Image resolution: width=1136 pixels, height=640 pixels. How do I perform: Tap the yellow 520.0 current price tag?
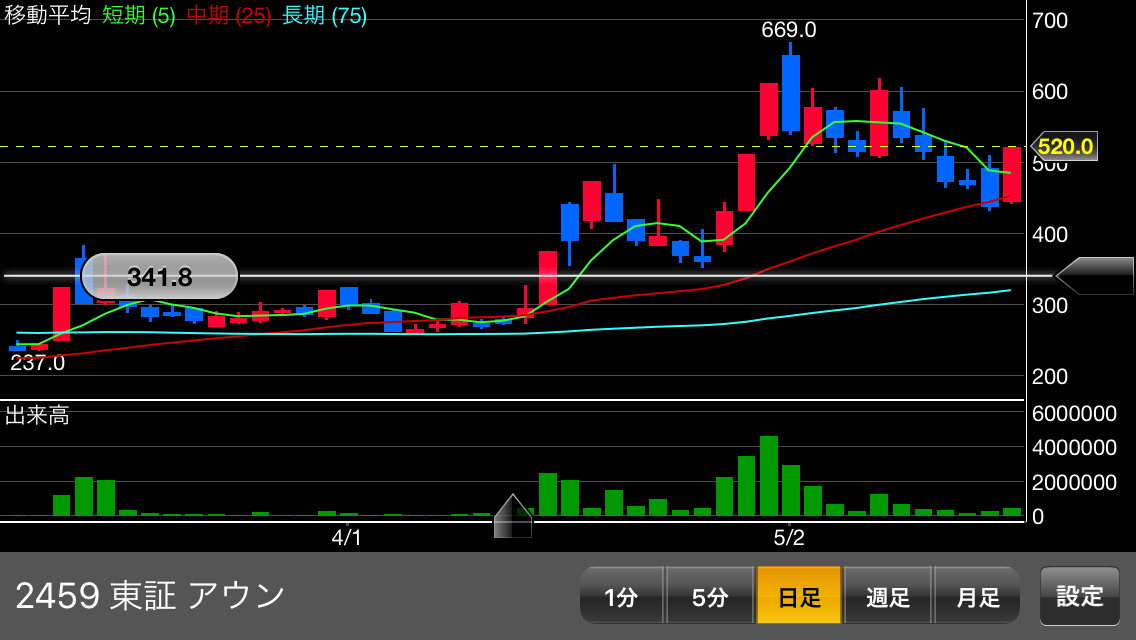pos(1064,147)
